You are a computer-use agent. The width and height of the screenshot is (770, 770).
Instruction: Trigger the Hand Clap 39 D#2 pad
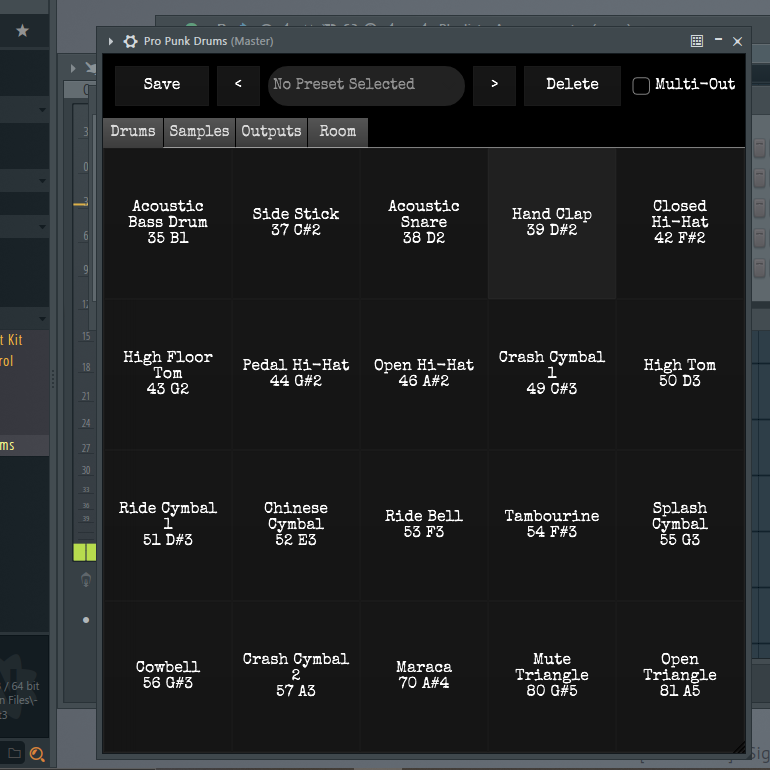tap(552, 223)
